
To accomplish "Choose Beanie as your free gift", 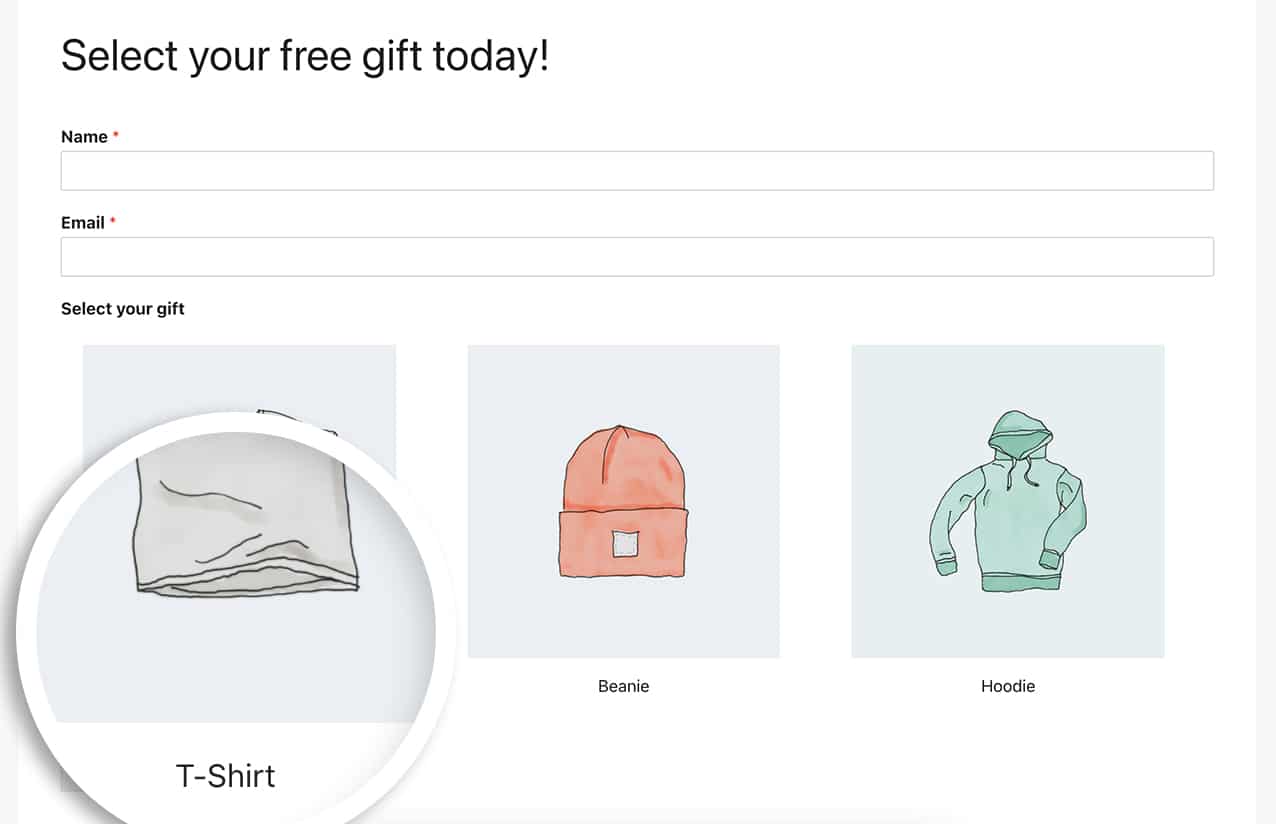I will (x=623, y=501).
